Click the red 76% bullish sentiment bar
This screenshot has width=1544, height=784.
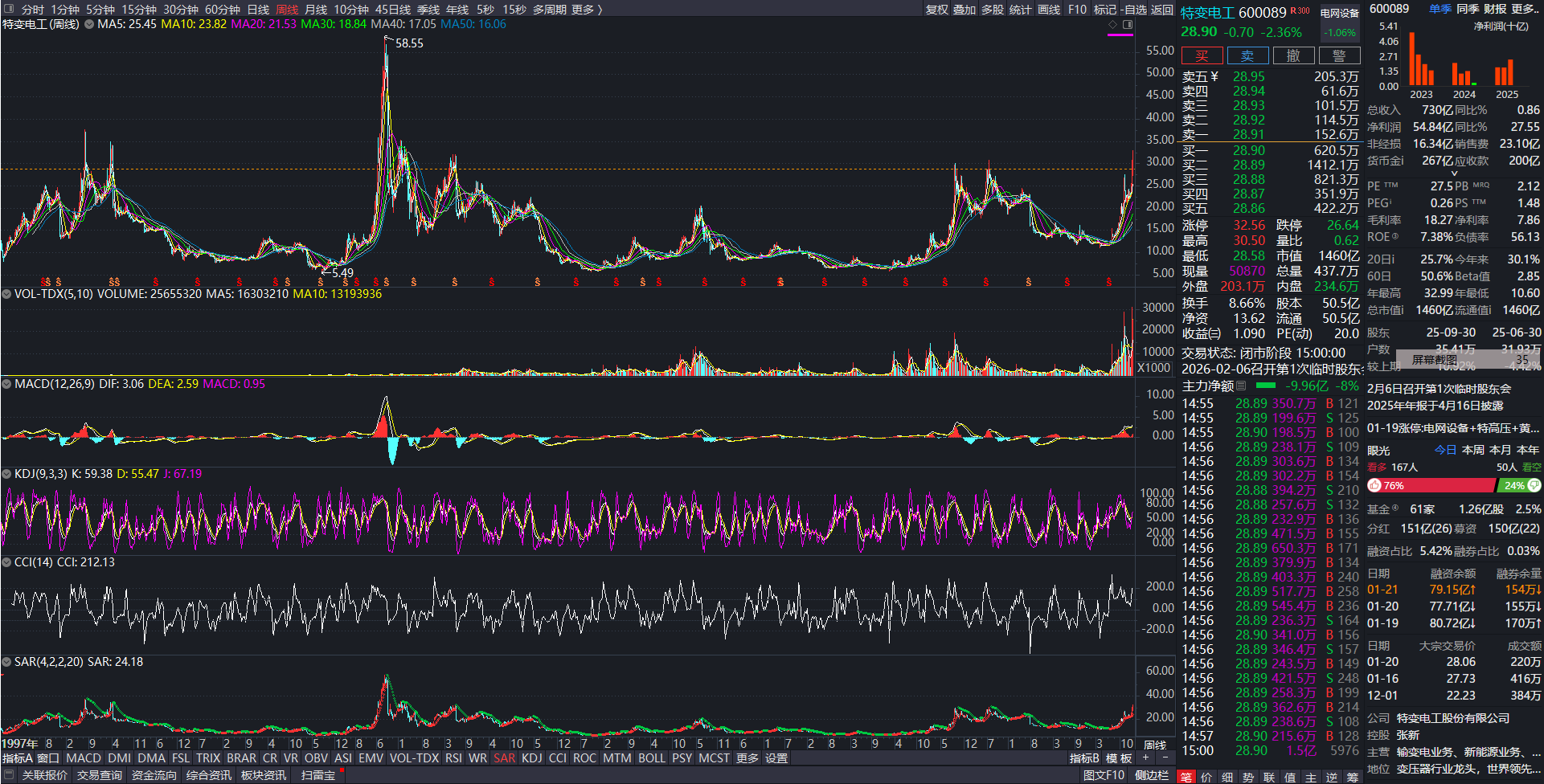point(1431,486)
